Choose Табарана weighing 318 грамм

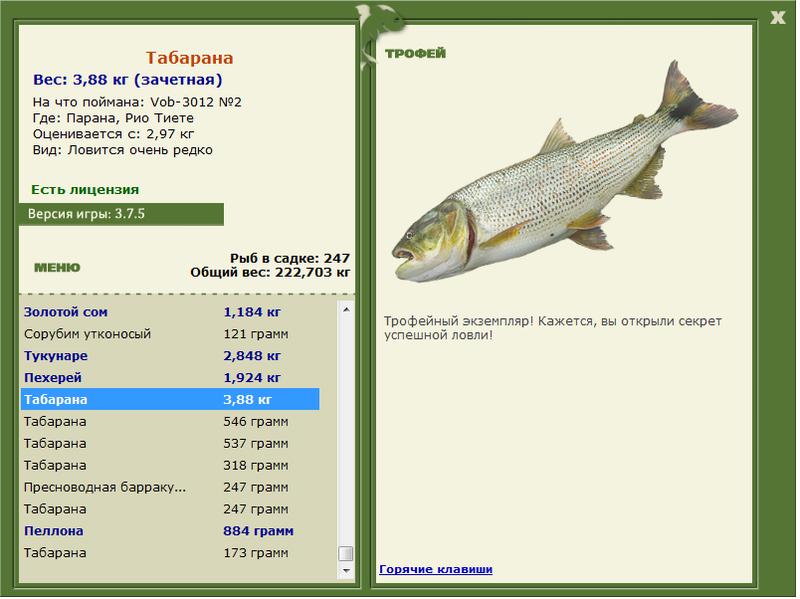[x=170, y=466]
